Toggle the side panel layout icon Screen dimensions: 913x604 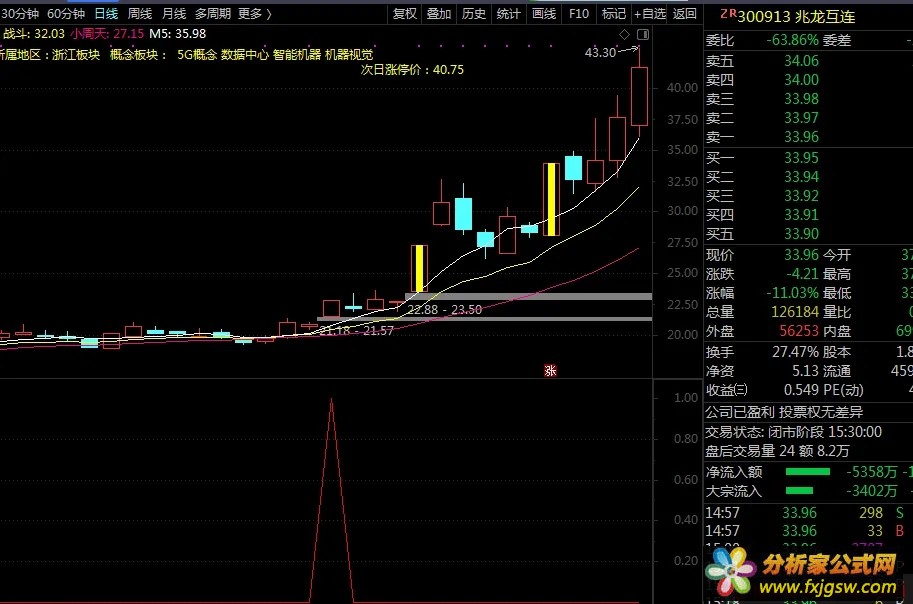[643, 34]
